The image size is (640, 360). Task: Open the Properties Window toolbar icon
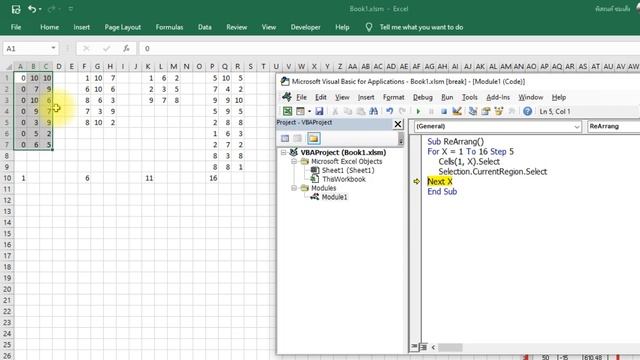click(x=486, y=111)
